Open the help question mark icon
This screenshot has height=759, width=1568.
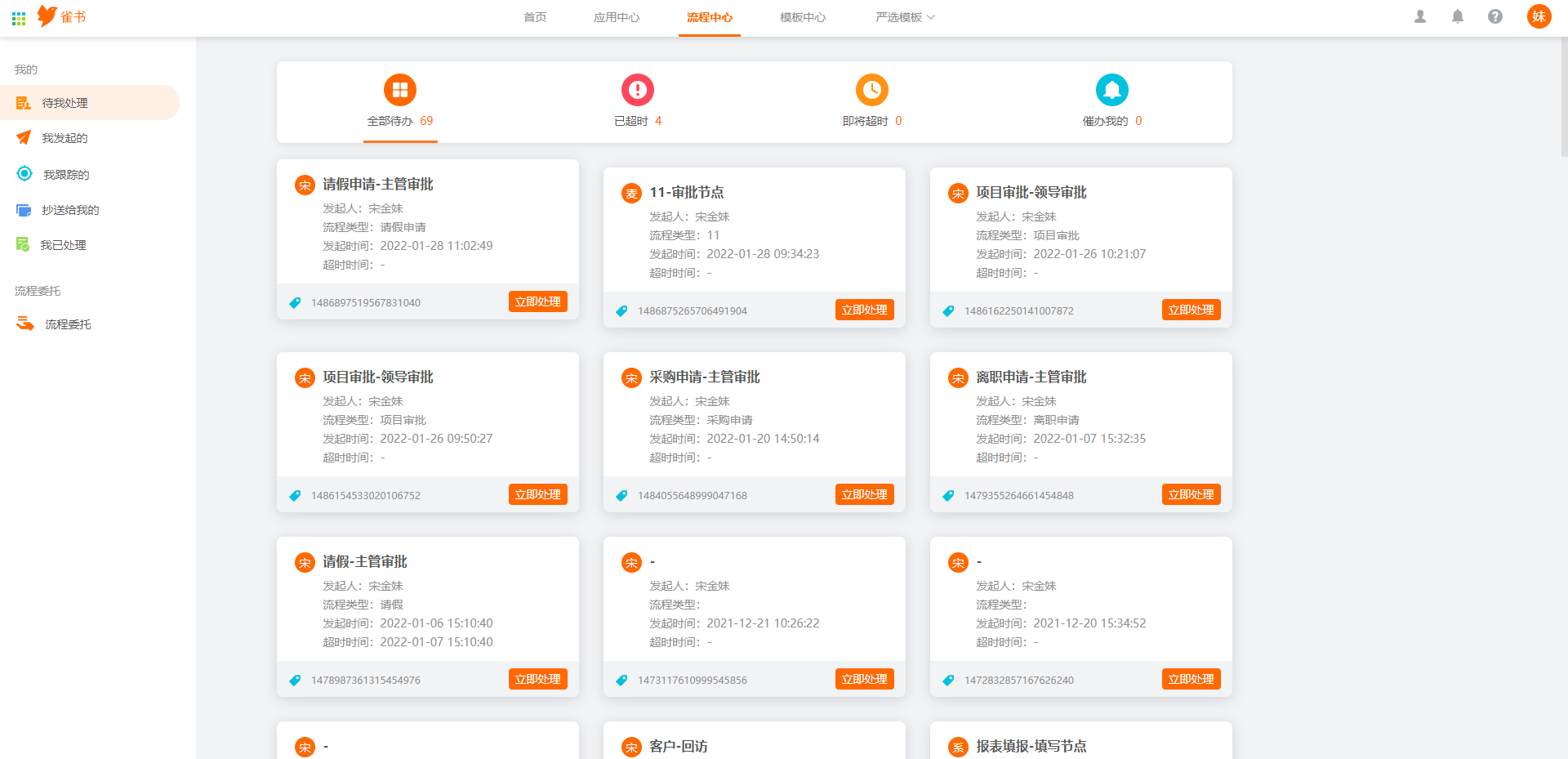click(x=1495, y=16)
